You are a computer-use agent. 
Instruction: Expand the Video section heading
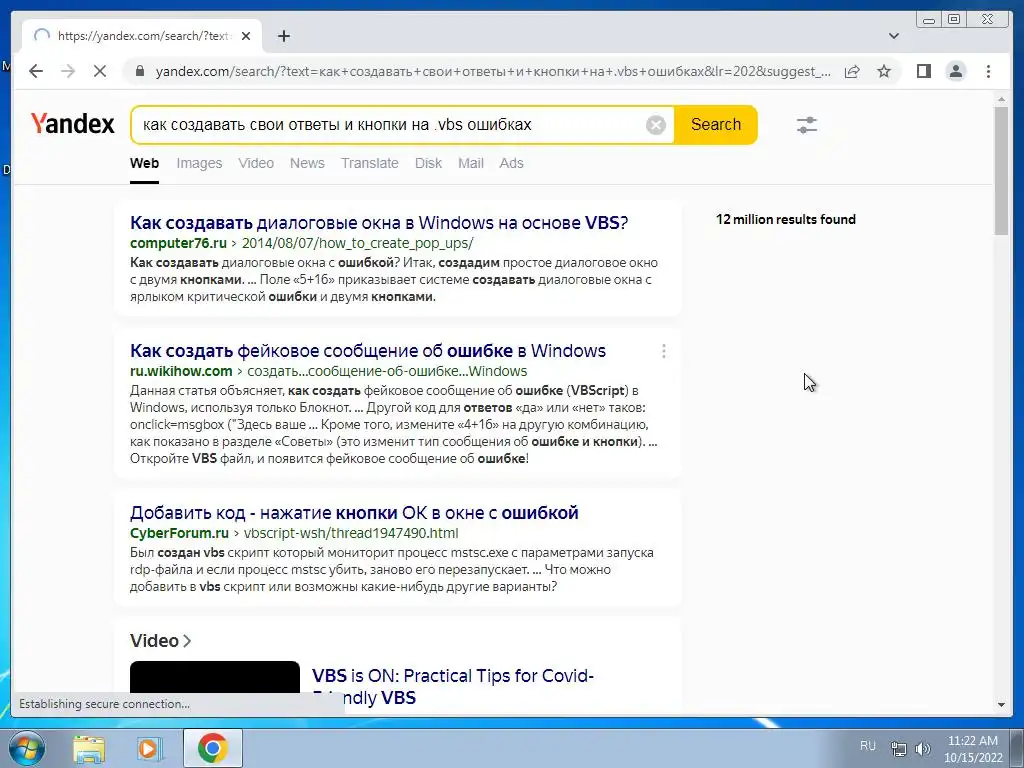[x=160, y=641]
